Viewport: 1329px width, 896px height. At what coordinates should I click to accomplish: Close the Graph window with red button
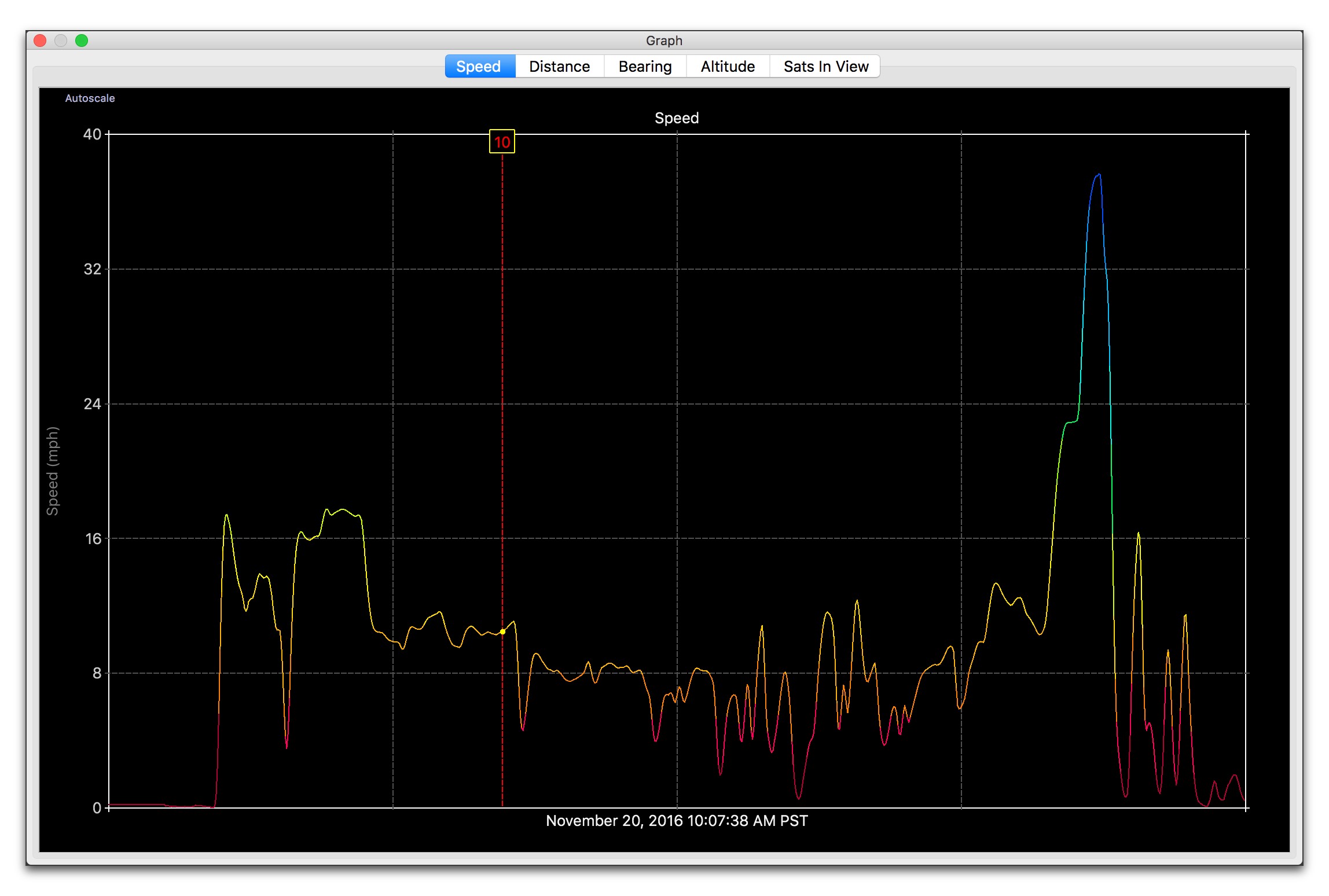[40, 41]
